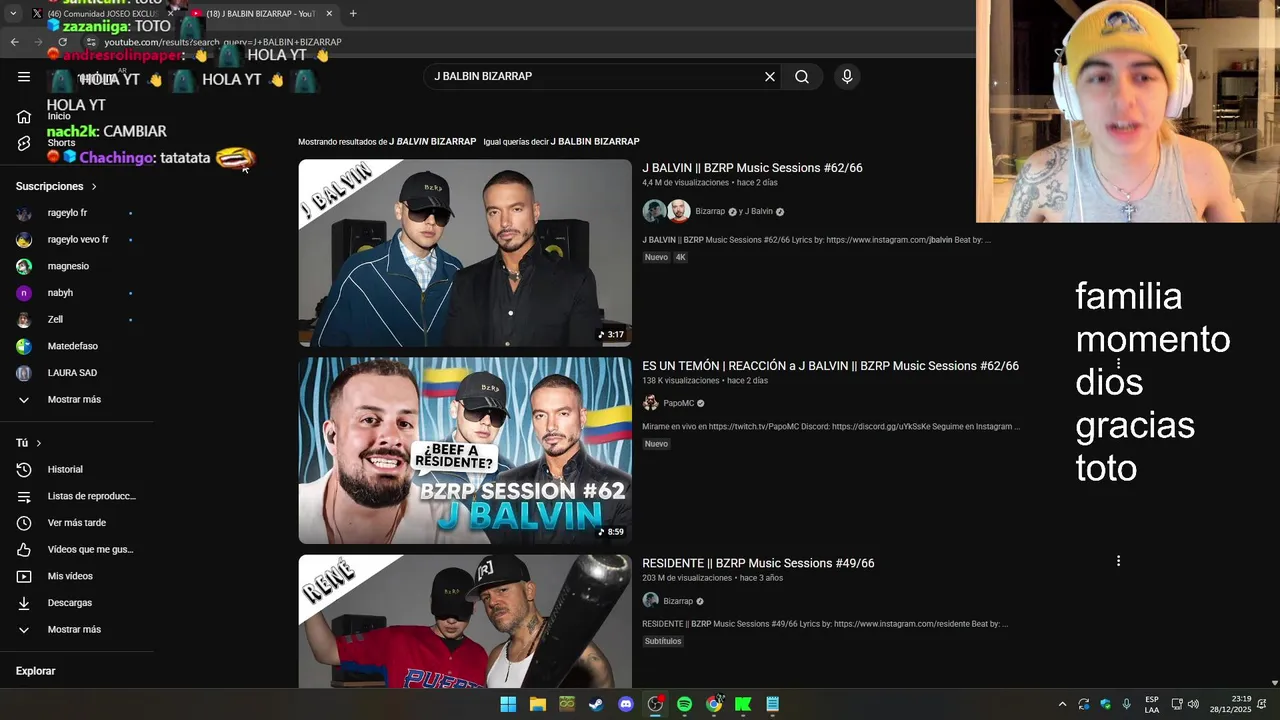
Task: Click the browser forward arrow
Action: click(x=38, y=42)
